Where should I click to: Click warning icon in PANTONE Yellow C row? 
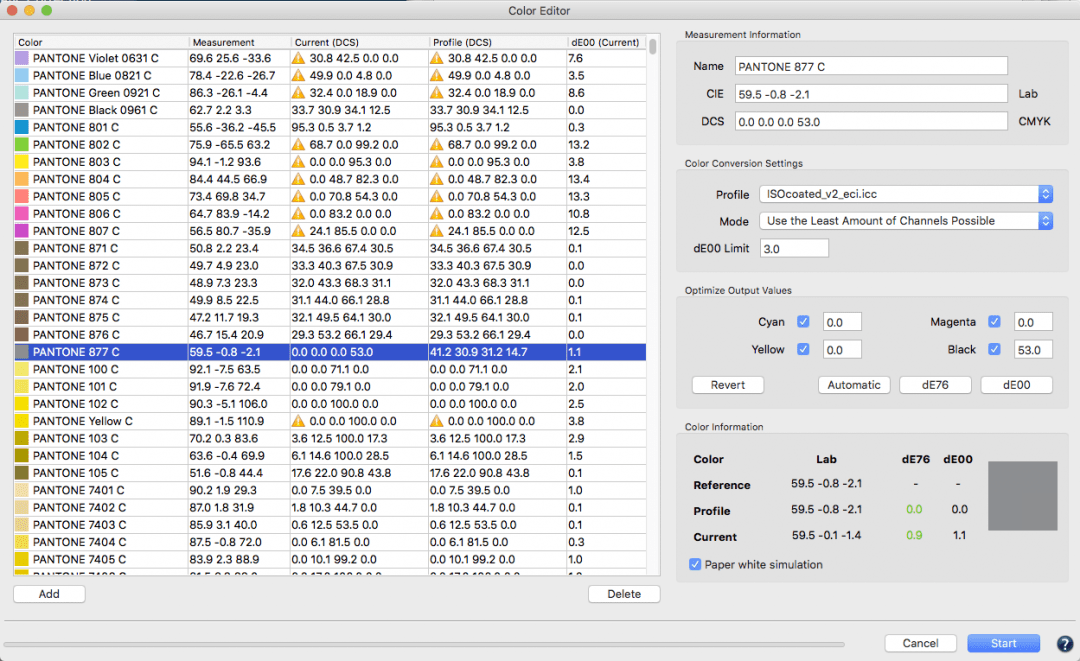pyautogui.click(x=298, y=421)
